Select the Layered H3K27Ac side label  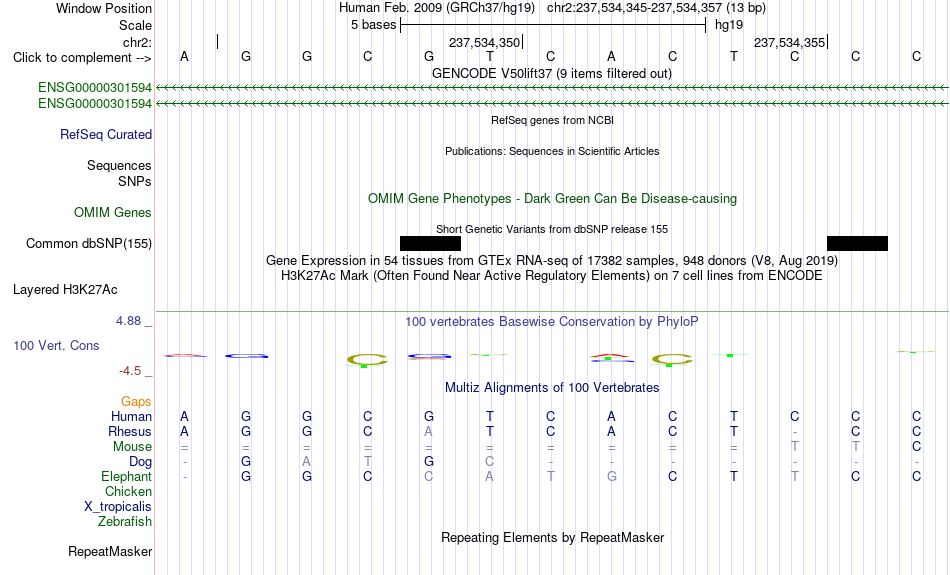point(65,290)
